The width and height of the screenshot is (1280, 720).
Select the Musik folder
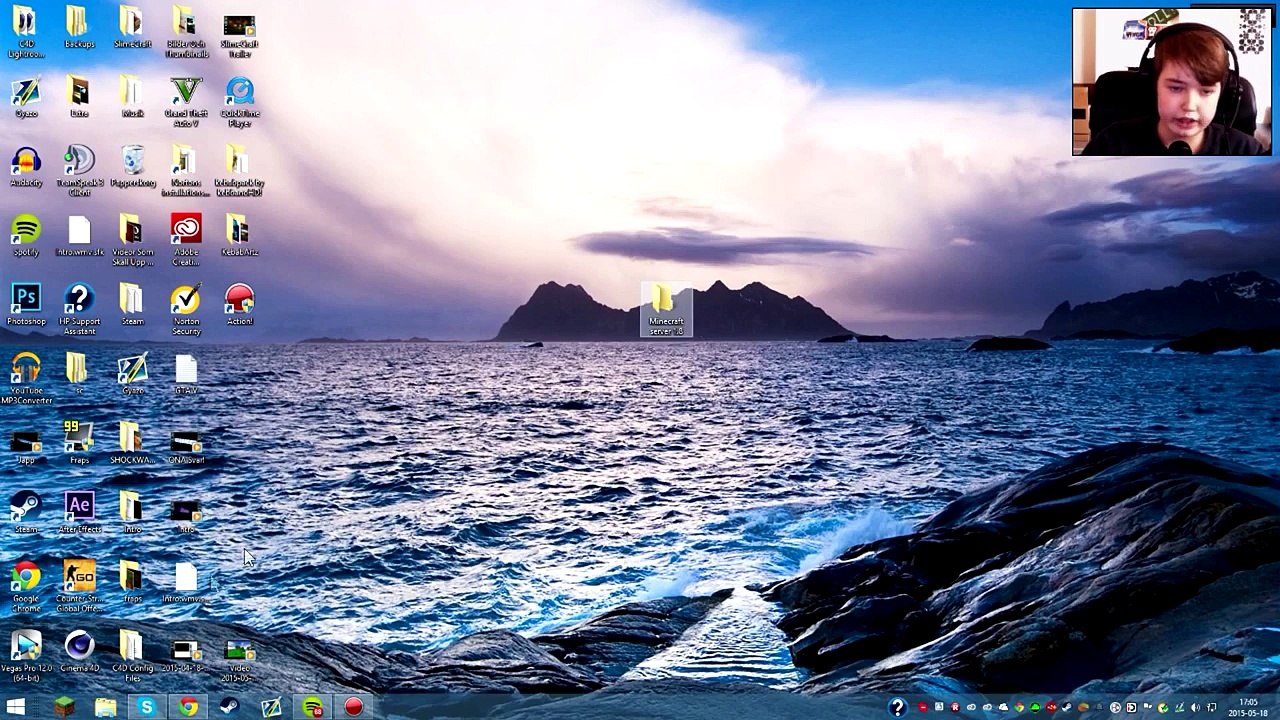point(132,97)
